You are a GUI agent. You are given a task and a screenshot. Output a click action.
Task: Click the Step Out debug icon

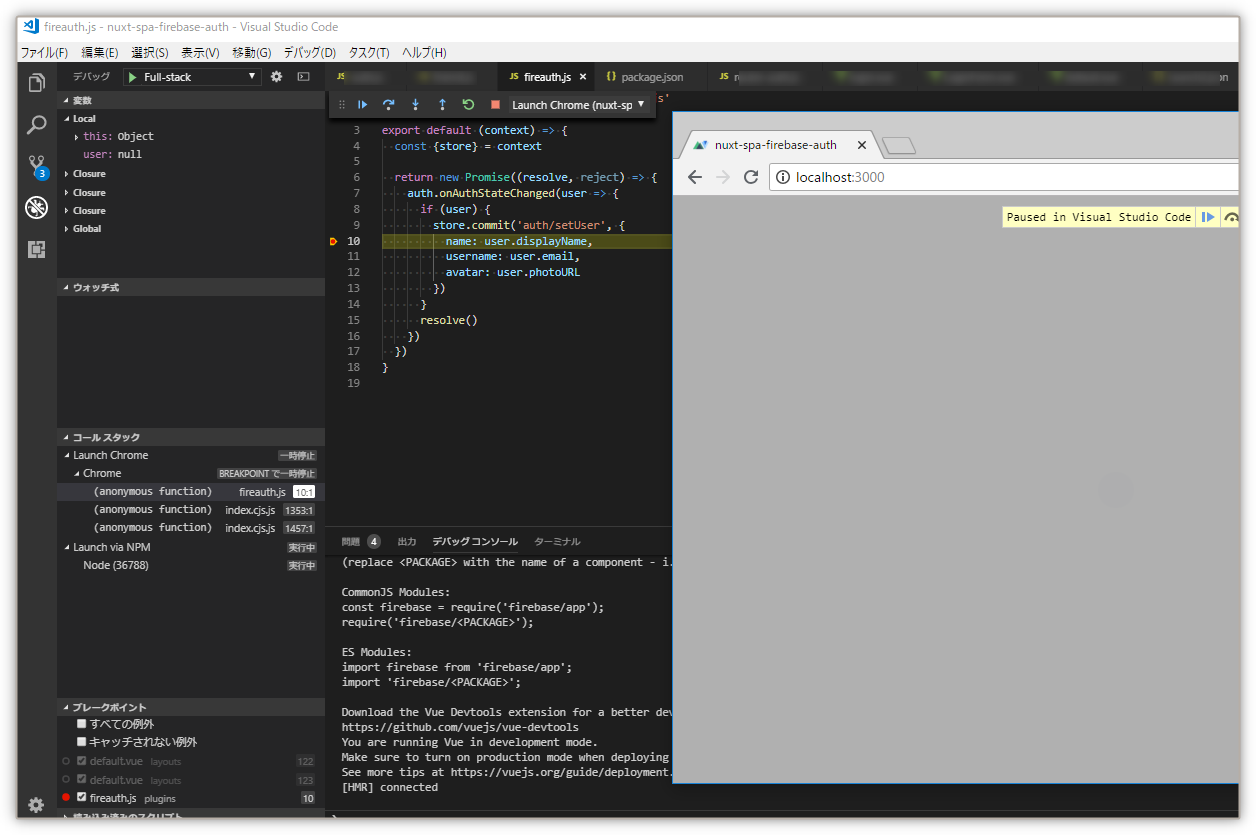441,104
